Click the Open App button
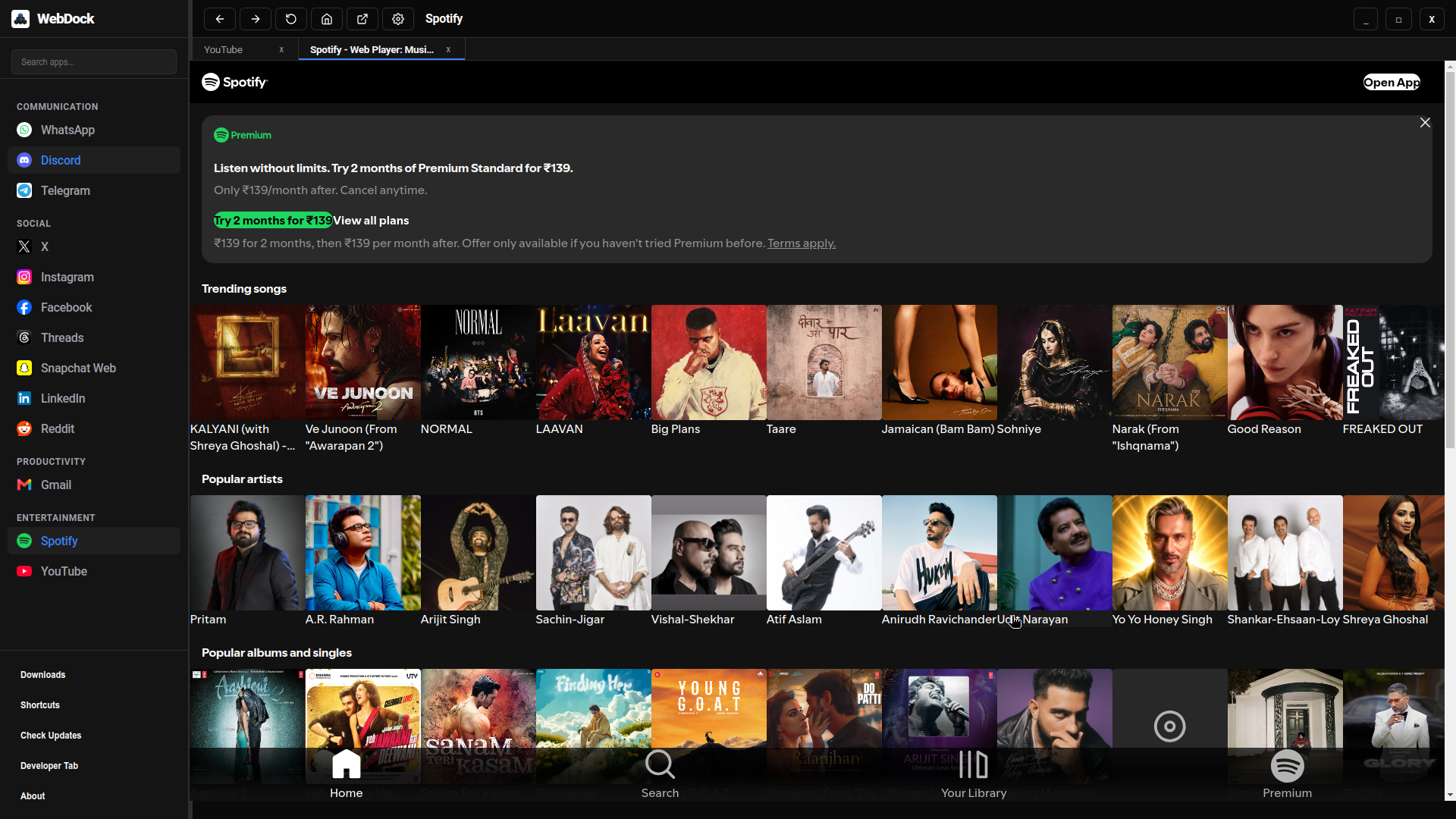This screenshot has height=819, width=1456. [1392, 82]
